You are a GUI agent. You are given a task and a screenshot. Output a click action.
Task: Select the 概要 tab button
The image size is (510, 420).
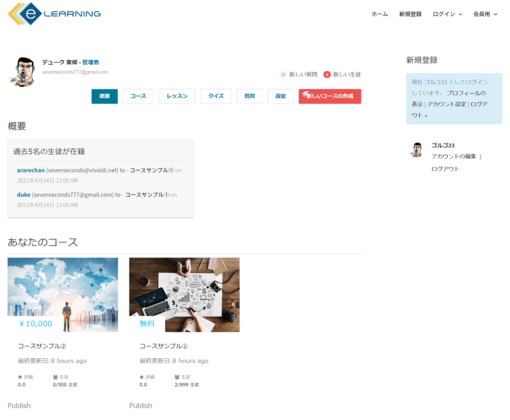point(105,96)
